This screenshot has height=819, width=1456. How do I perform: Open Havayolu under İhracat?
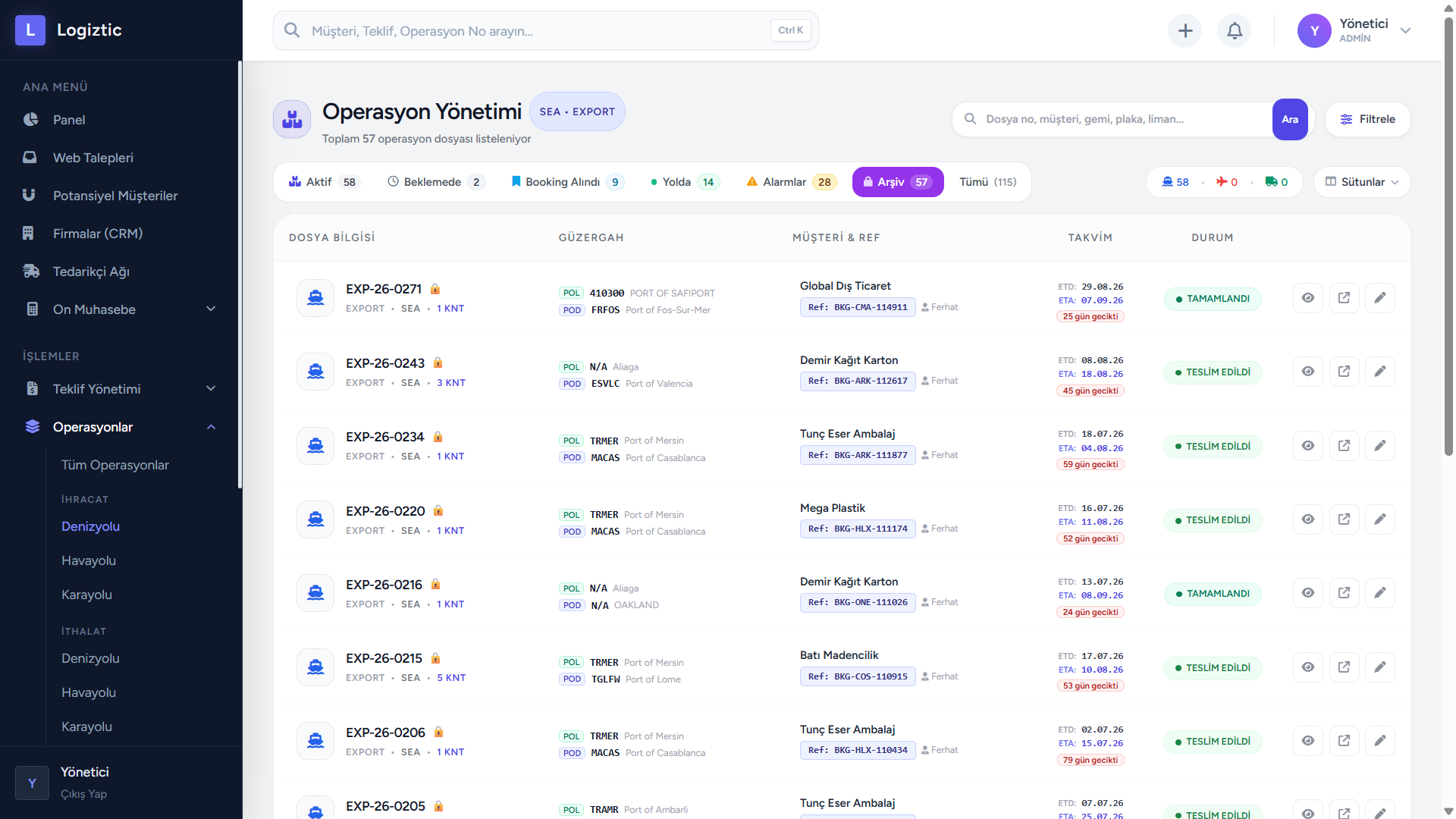tap(89, 560)
